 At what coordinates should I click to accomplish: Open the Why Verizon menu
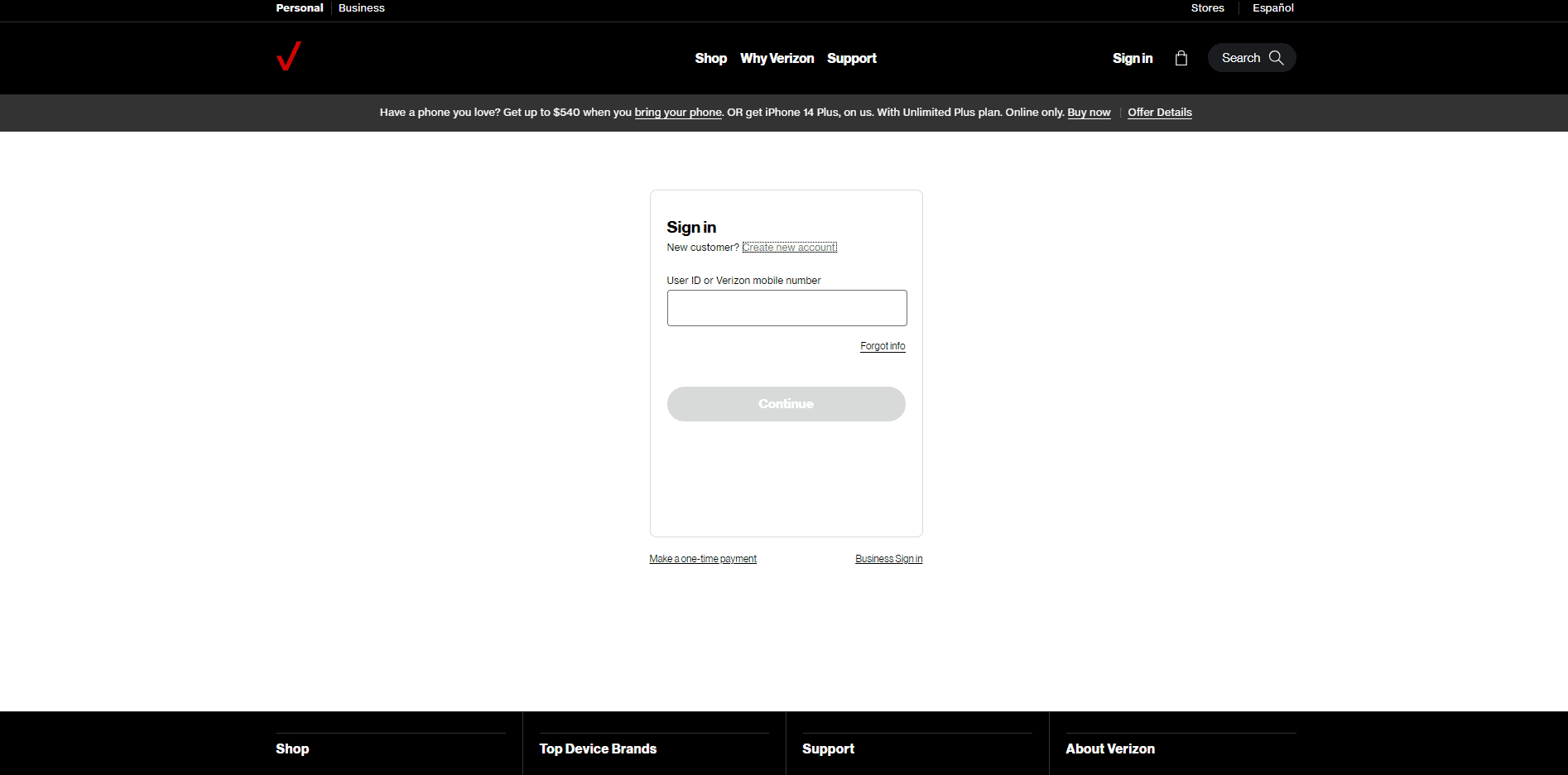click(x=777, y=59)
